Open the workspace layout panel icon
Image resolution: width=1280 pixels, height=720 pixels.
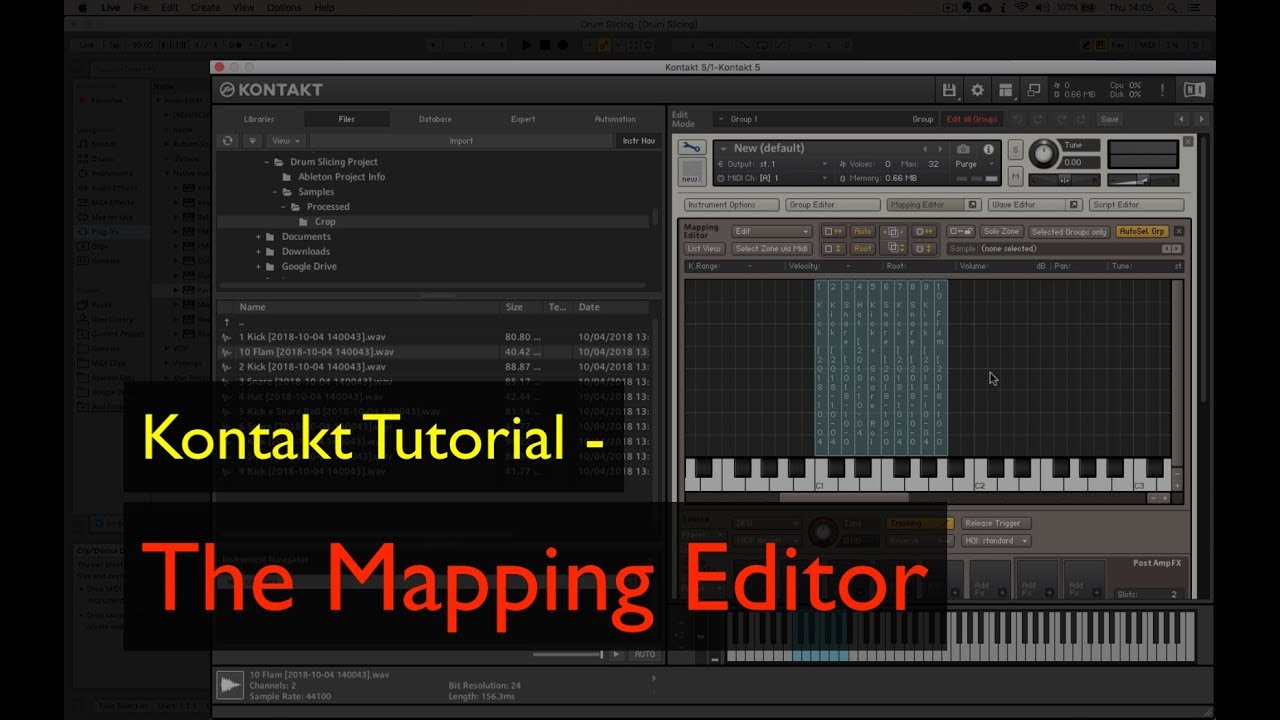click(1006, 90)
